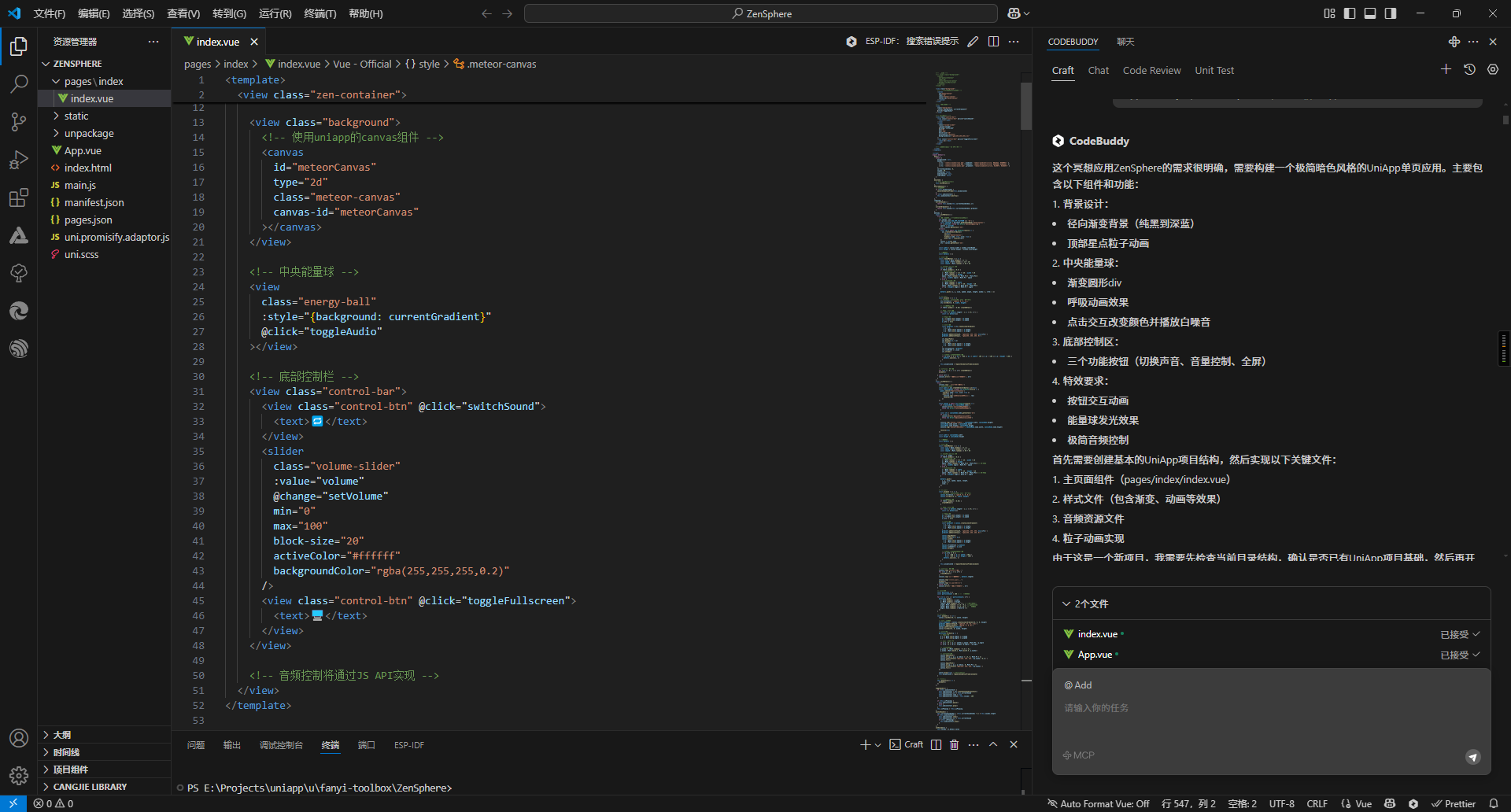Expand the static folder
Screen dimensions: 1511x812
(x=76, y=116)
